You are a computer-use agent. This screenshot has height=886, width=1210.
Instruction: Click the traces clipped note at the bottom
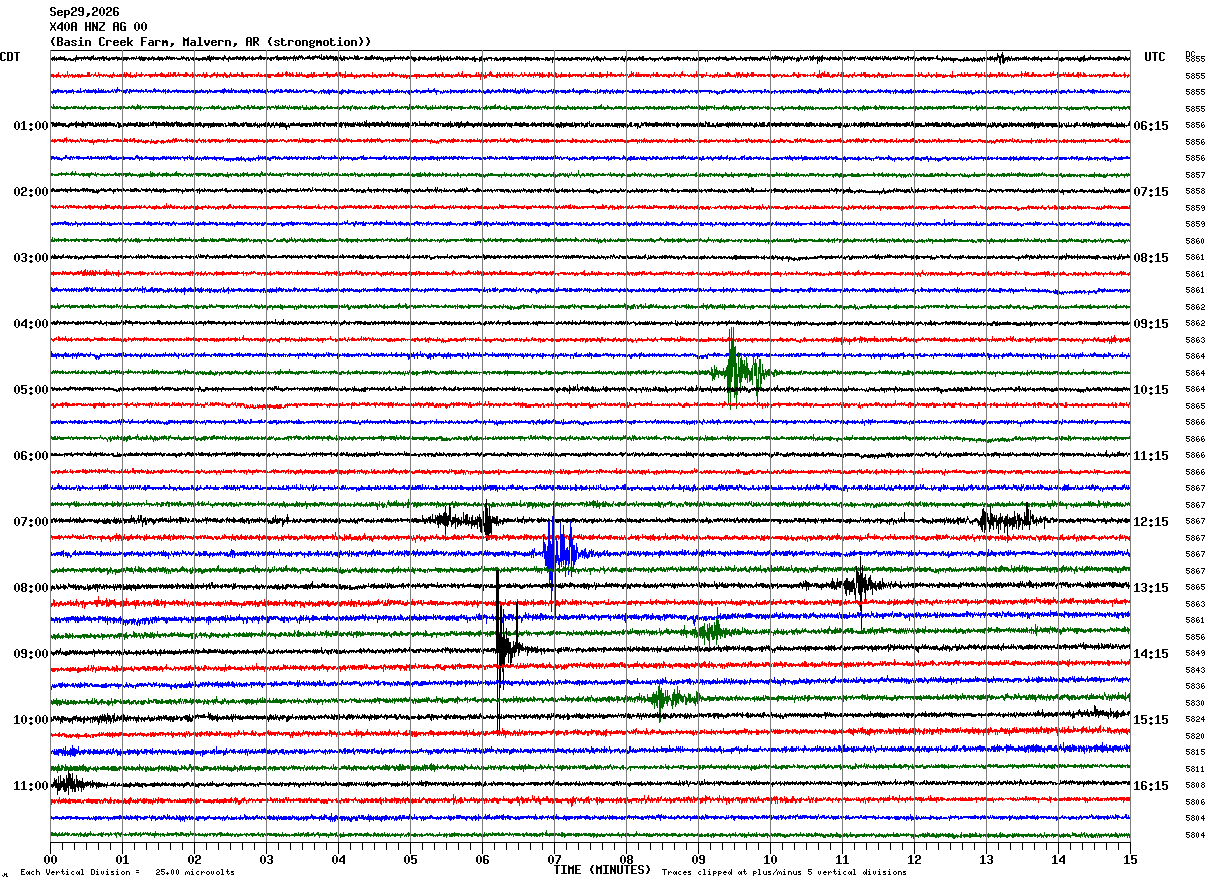784,872
